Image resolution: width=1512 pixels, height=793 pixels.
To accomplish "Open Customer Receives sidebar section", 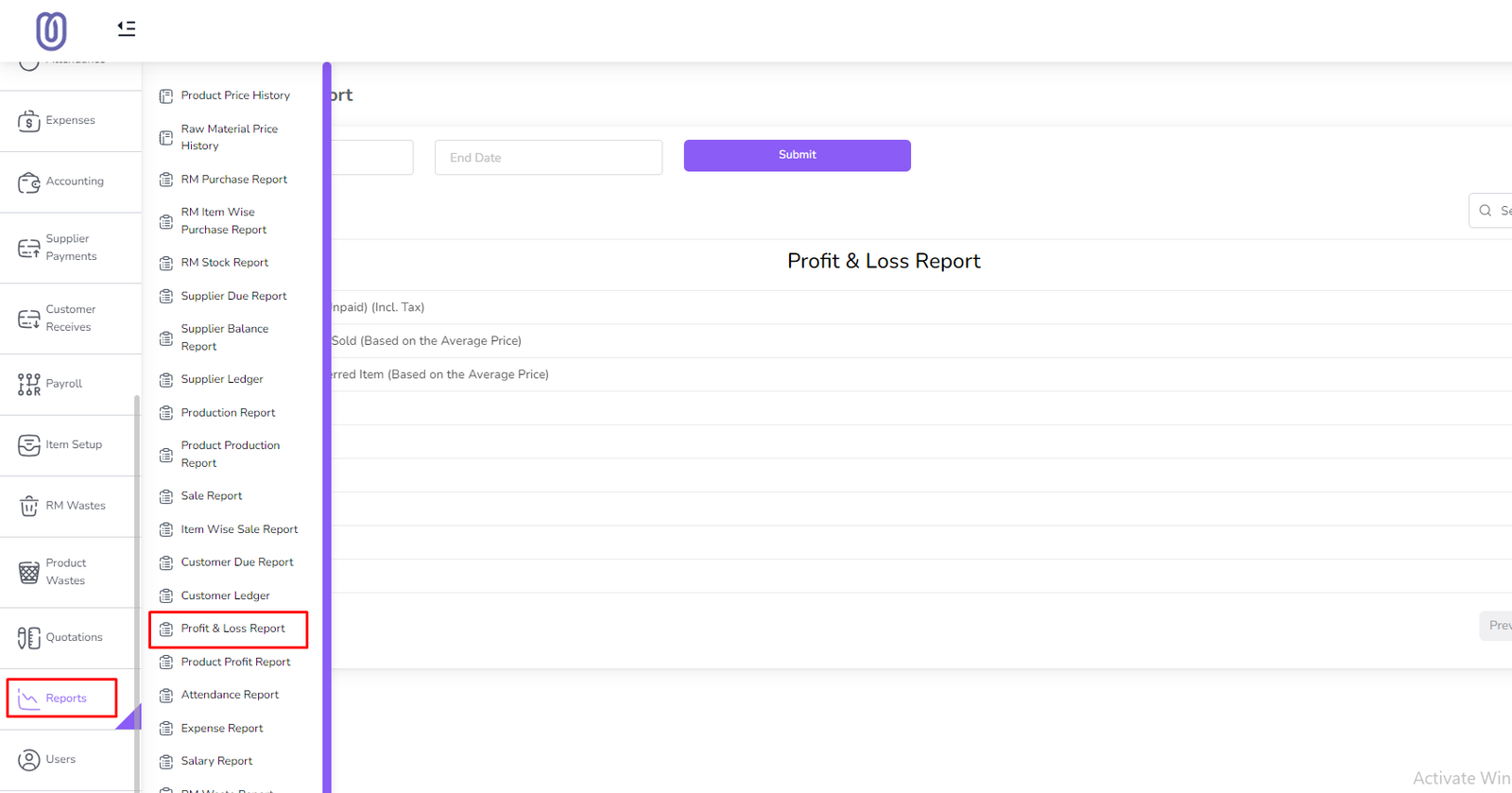I will click(70, 319).
